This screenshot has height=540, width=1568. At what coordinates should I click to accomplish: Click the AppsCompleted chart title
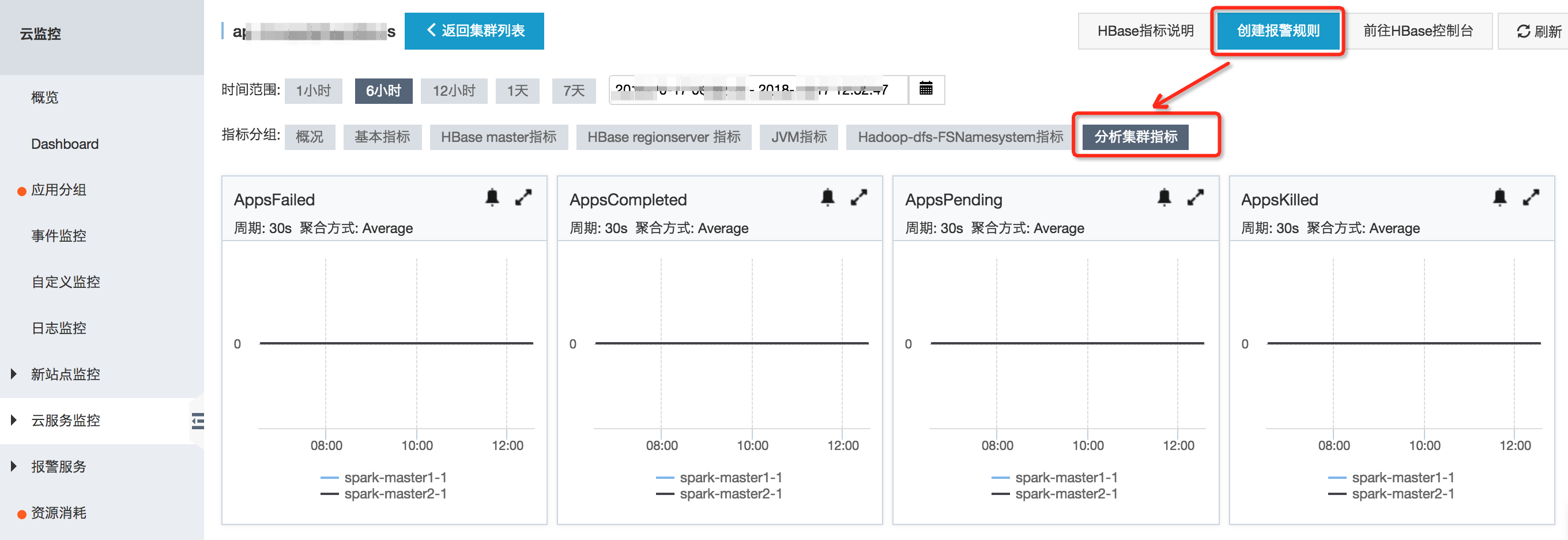pyautogui.click(x=628, y=200)
